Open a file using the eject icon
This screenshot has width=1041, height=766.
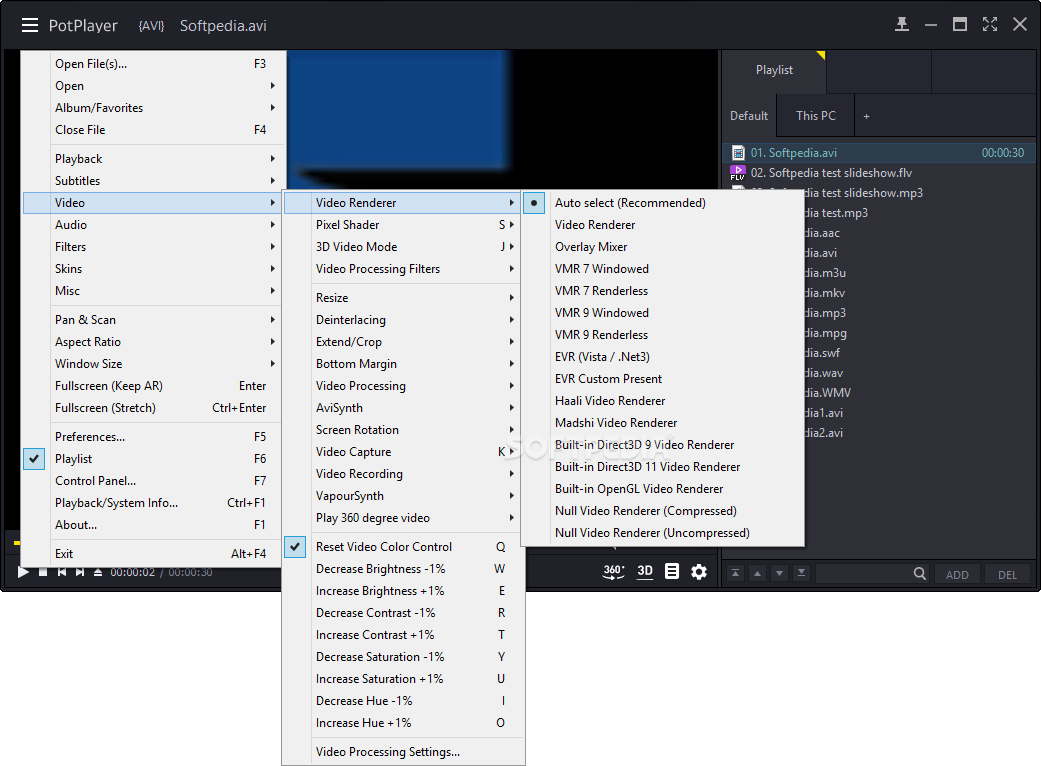(98, 572)
